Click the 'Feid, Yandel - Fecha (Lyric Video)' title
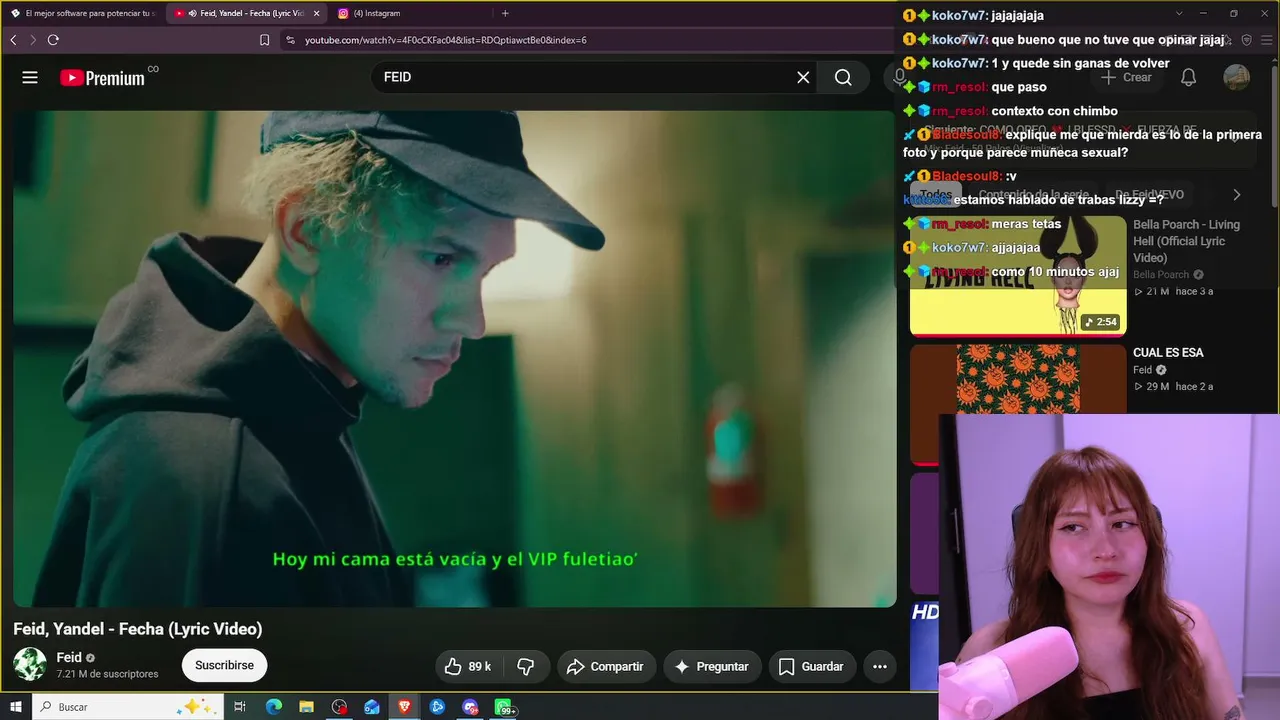 click(138, 629)
